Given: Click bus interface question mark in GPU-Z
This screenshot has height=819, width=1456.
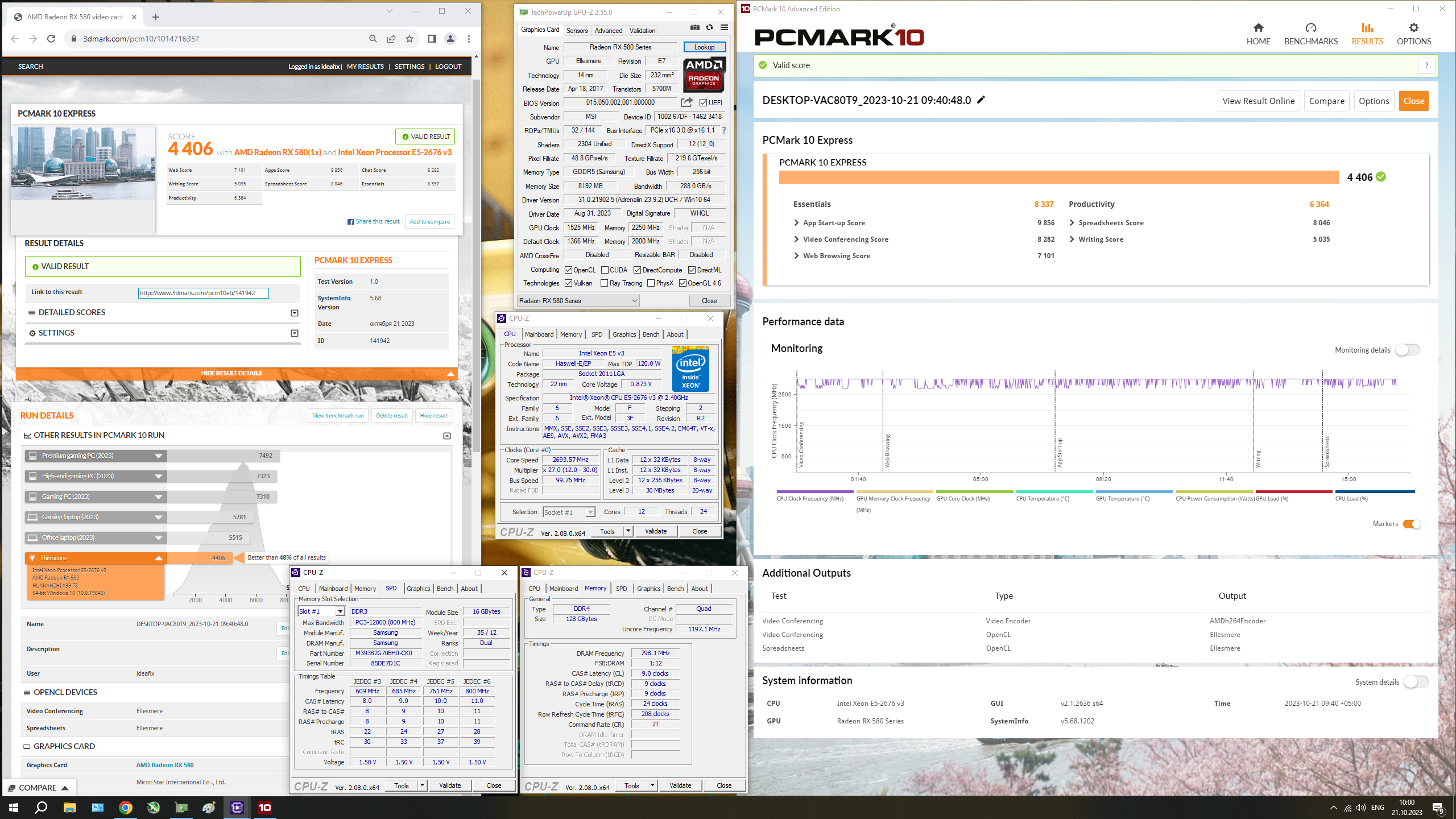Looking at the screenshot, I should pyautogui.click(x=724, y=130).
